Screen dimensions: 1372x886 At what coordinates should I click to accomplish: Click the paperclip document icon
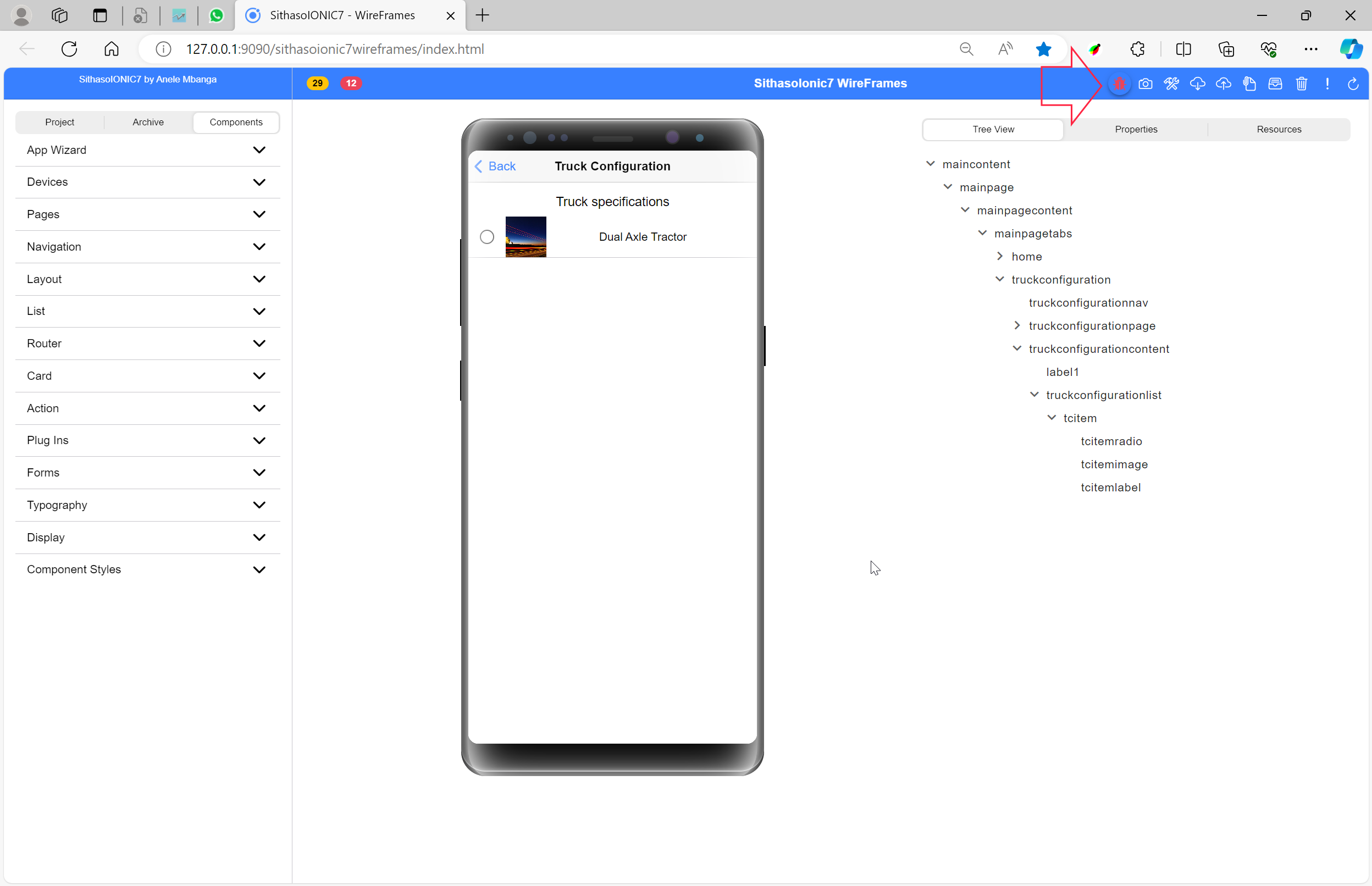(1249, 84)
